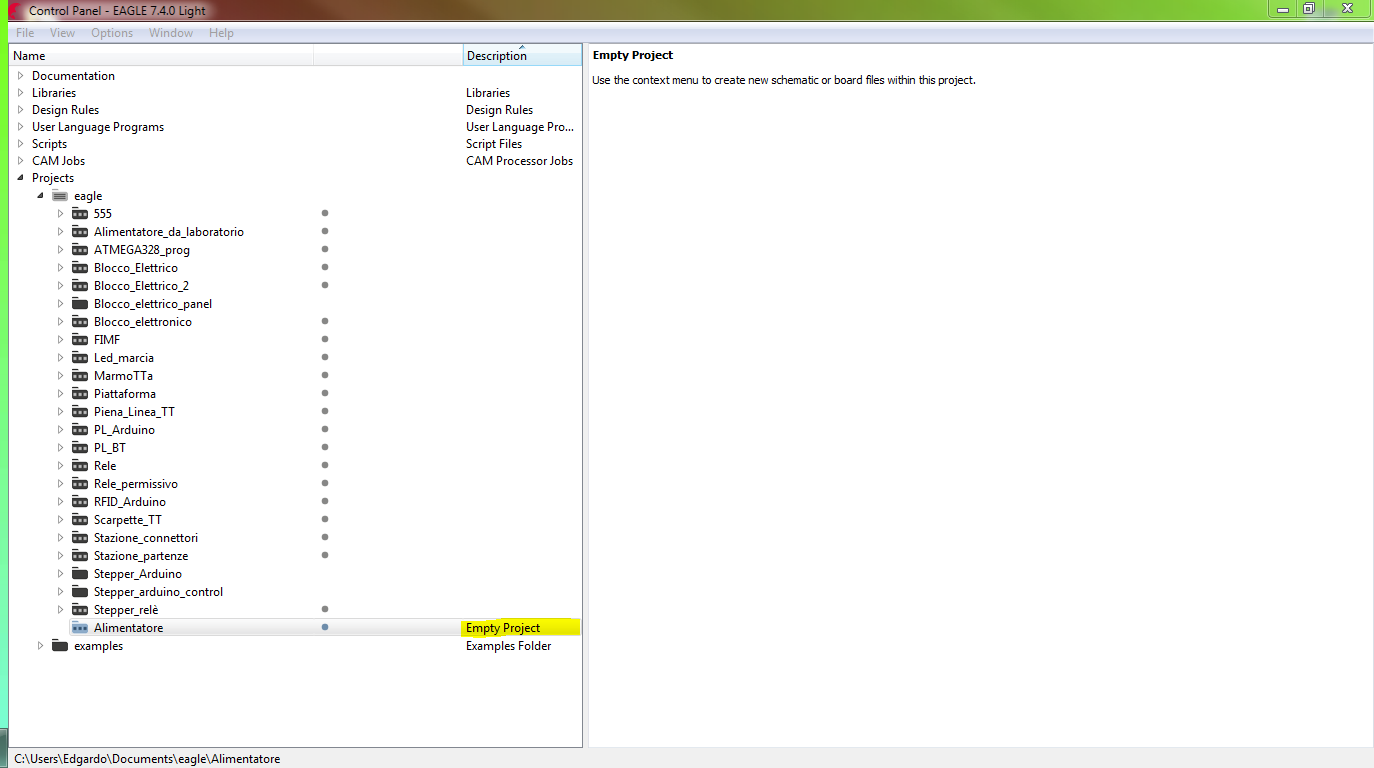
Task: Click the examples folder icon
Action: 60,646
